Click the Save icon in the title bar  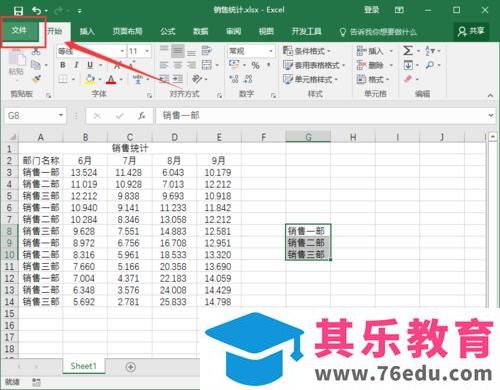coord(18,11)
